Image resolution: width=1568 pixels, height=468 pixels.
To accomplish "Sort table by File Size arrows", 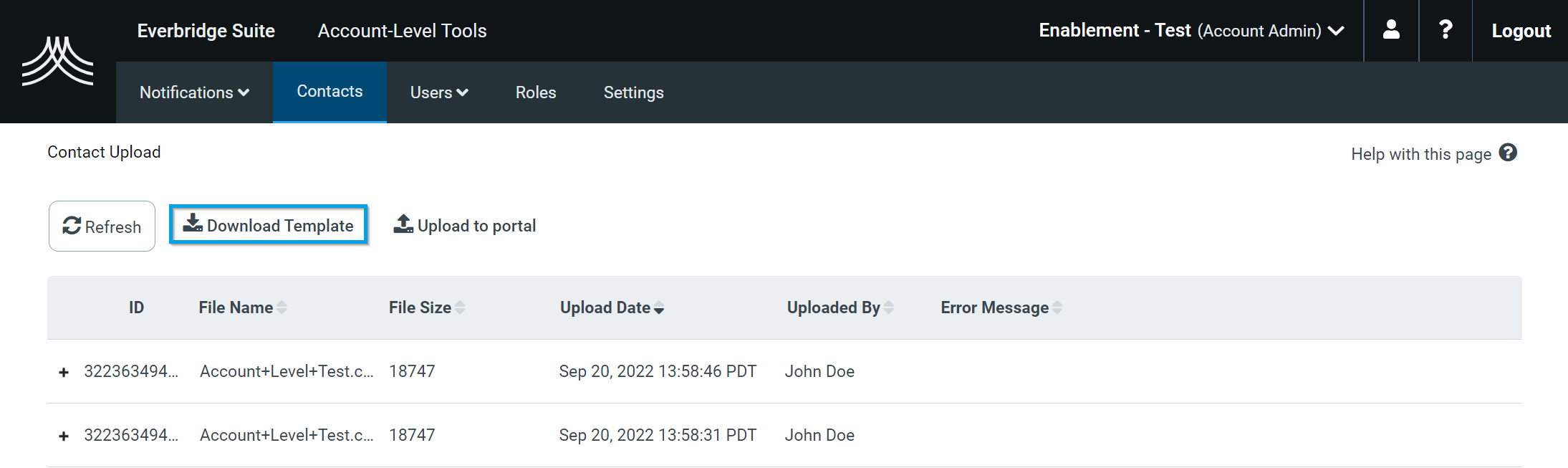I will (x=460, y=307).
